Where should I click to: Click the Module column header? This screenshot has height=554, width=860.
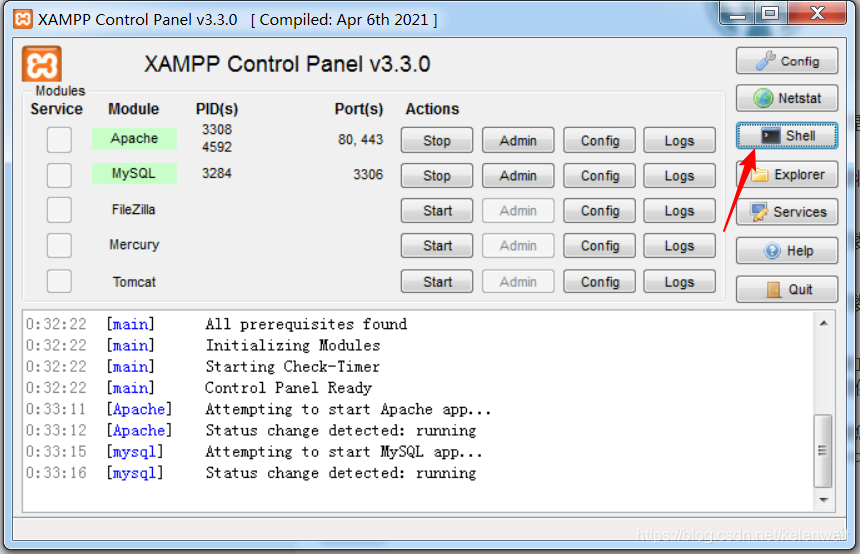click(133, 109)
